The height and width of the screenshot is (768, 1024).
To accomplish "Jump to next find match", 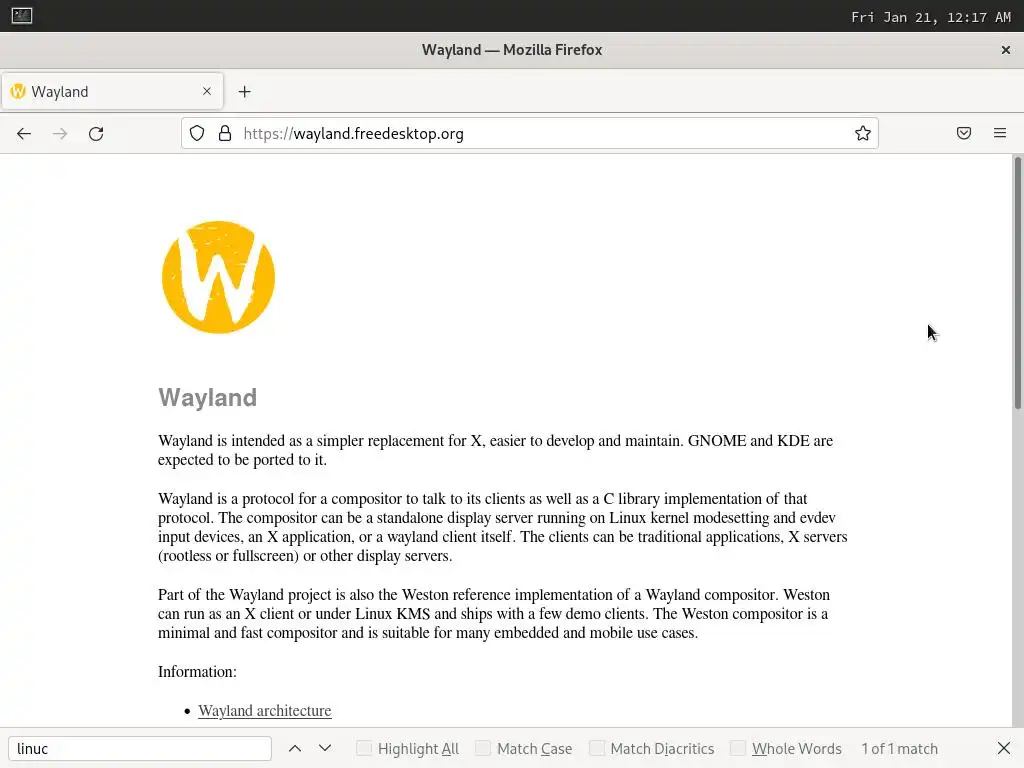I will pyautogui.click(x=325, y=748).
